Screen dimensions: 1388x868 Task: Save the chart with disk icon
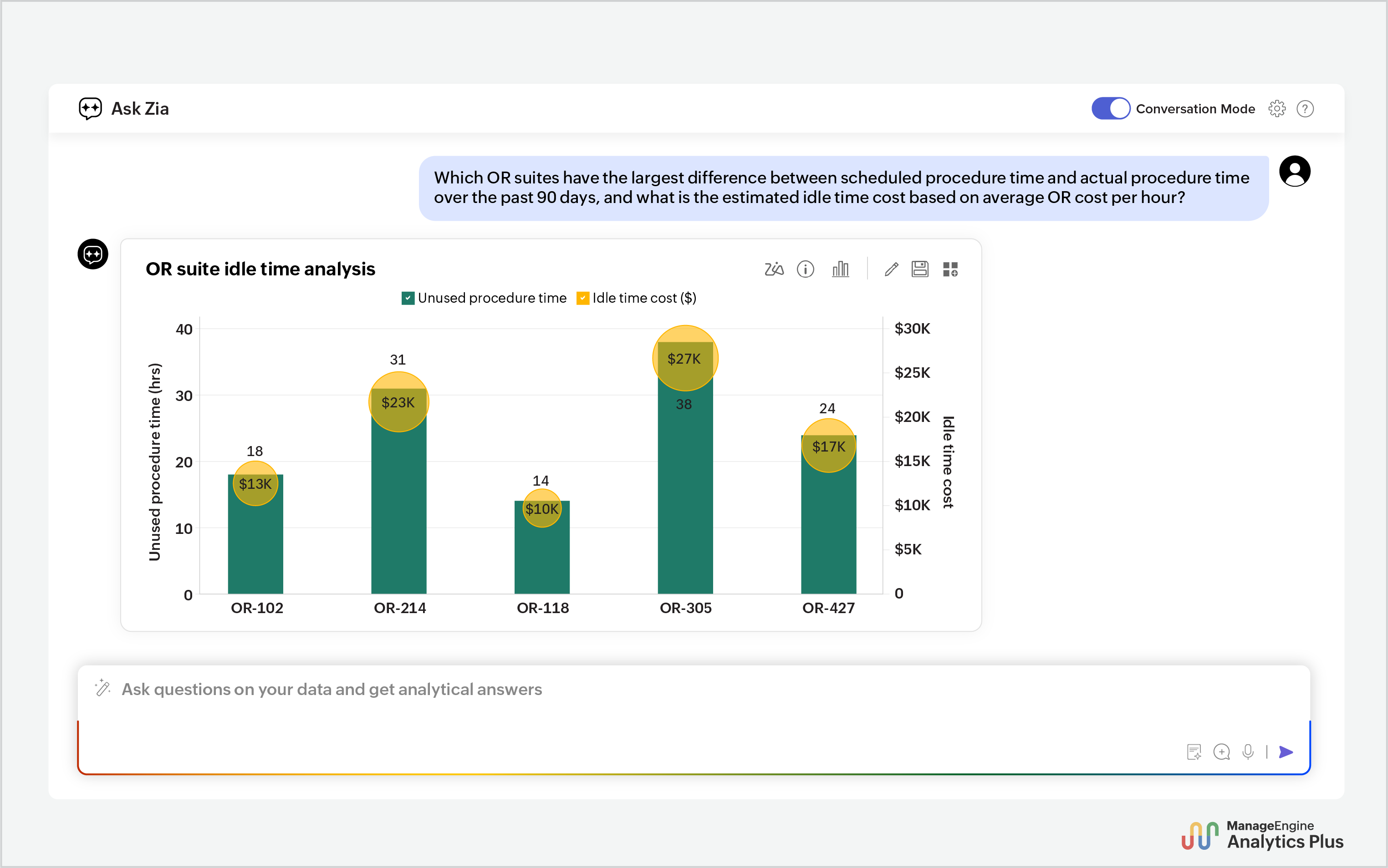click(x=920, y=269)
